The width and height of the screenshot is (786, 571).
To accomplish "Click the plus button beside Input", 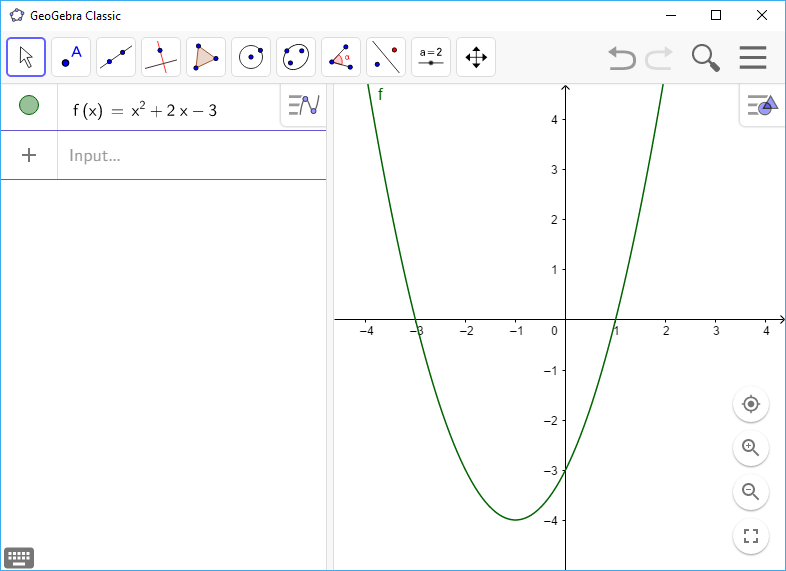I will pos(29,155).
